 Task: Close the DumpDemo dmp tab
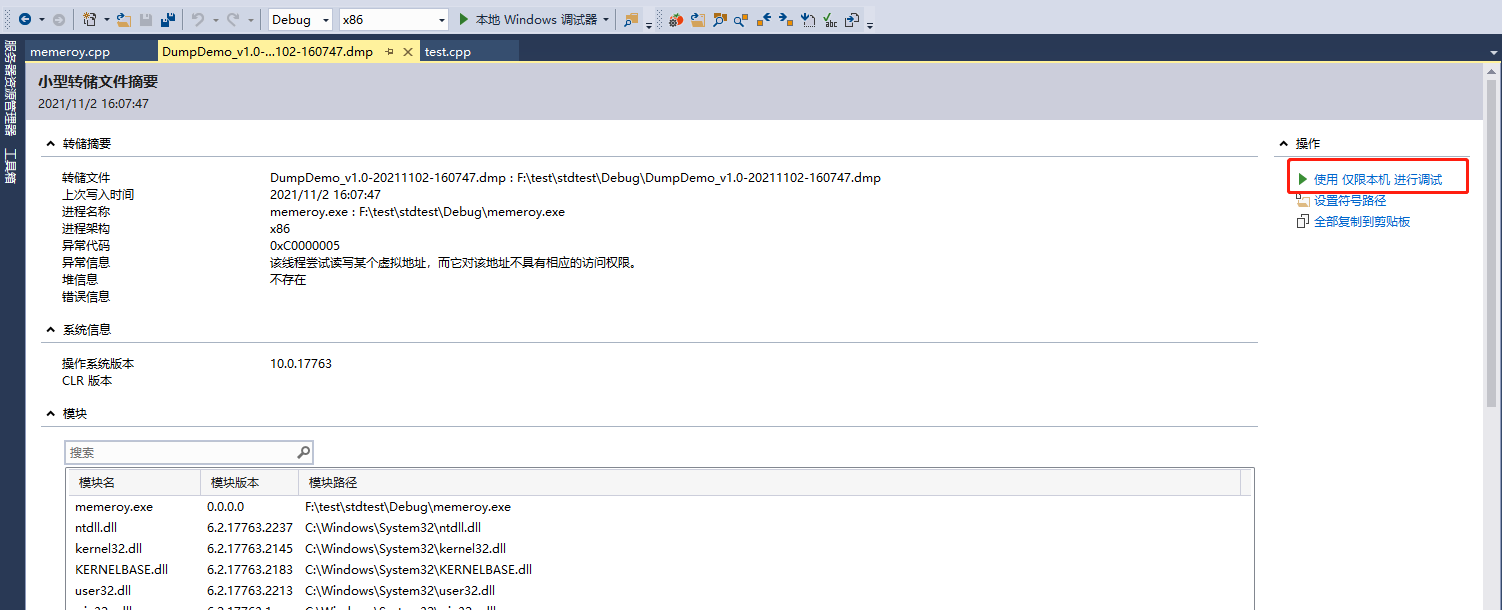[x=408, y=52]
